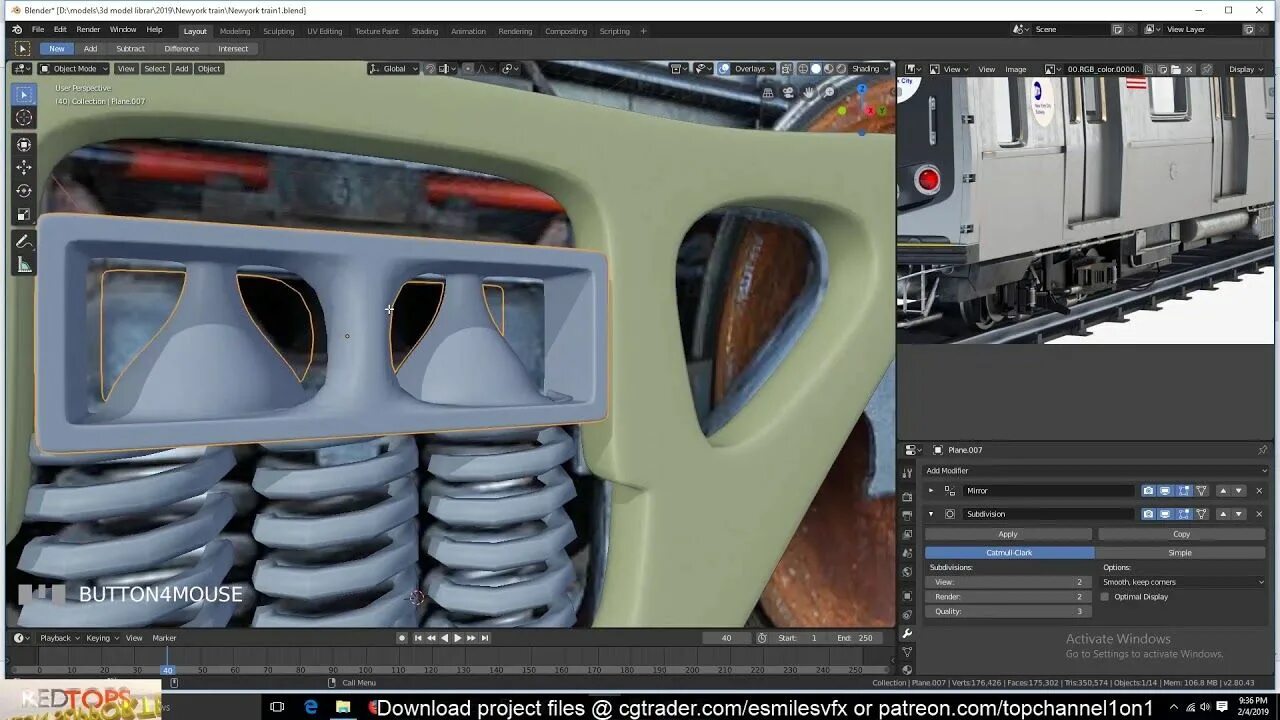Viewport: 1280px width, 720px height.
Task: Open the Render menu
Action: 88,30
